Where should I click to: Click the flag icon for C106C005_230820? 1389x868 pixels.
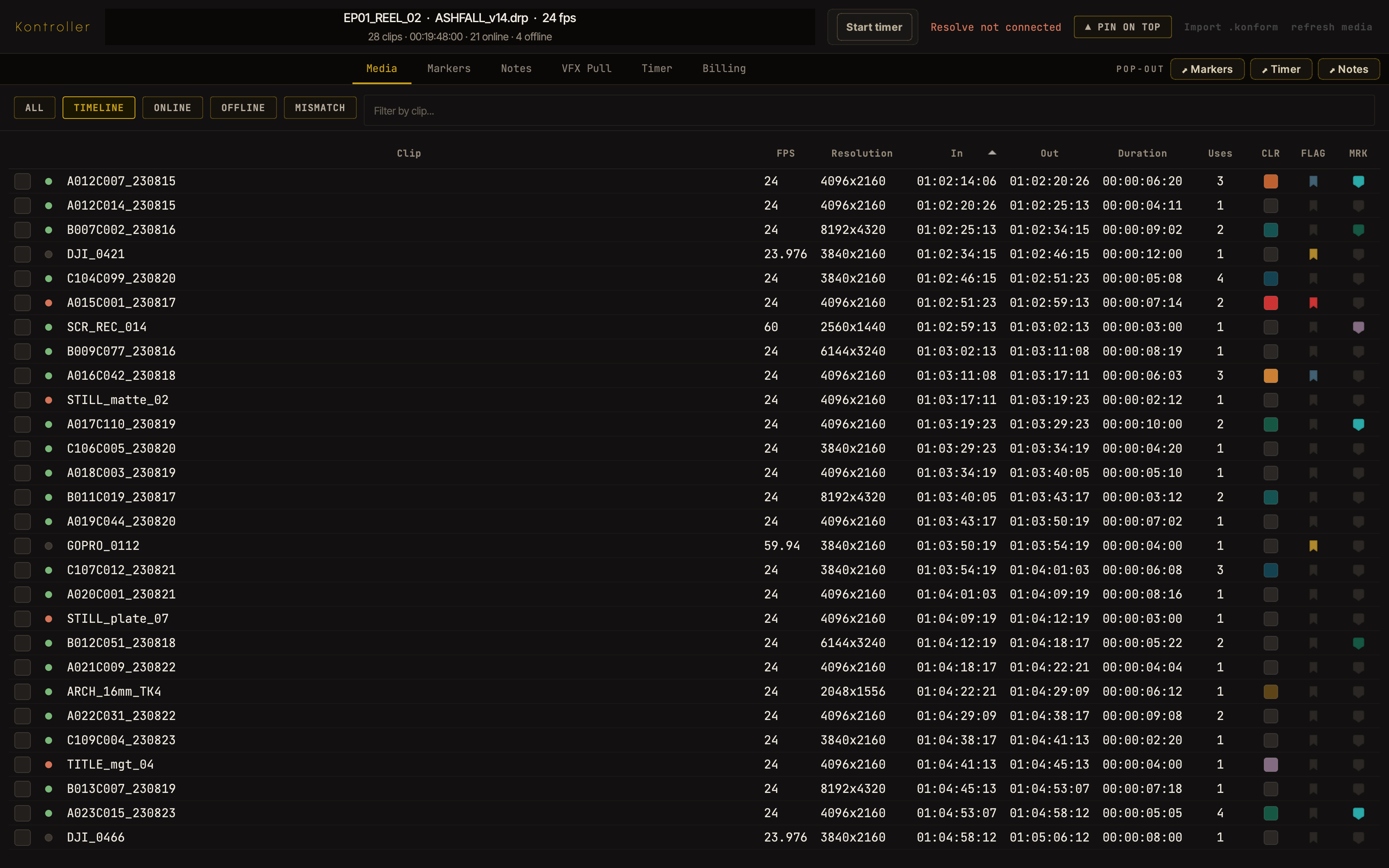click(x=1313, y=449)
